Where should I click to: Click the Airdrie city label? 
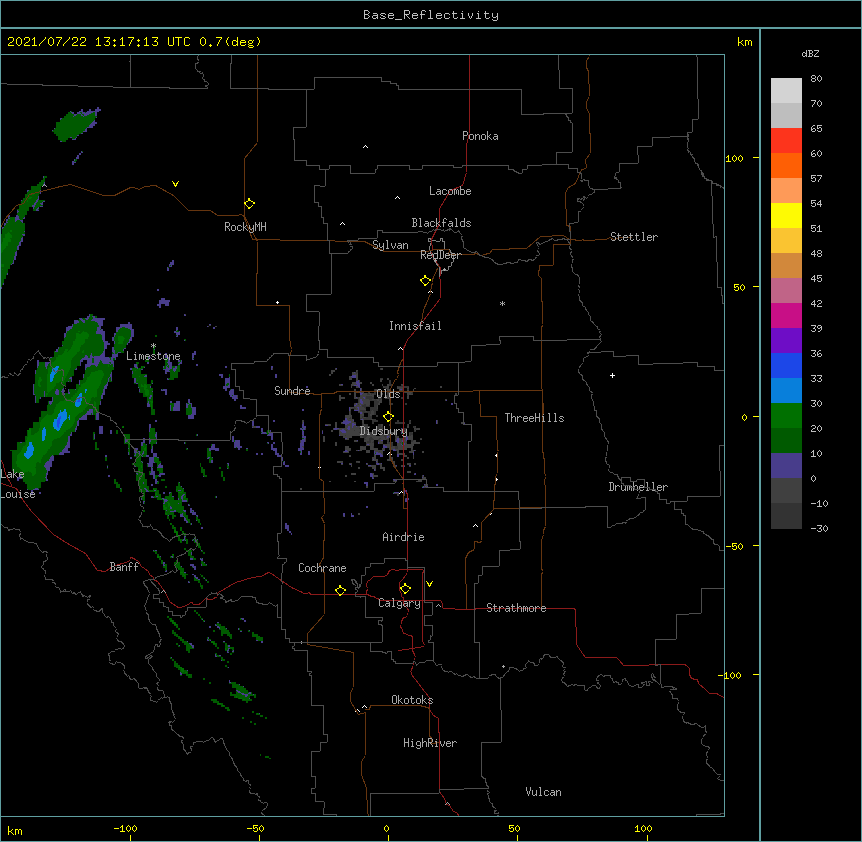(x=403, y=537)
